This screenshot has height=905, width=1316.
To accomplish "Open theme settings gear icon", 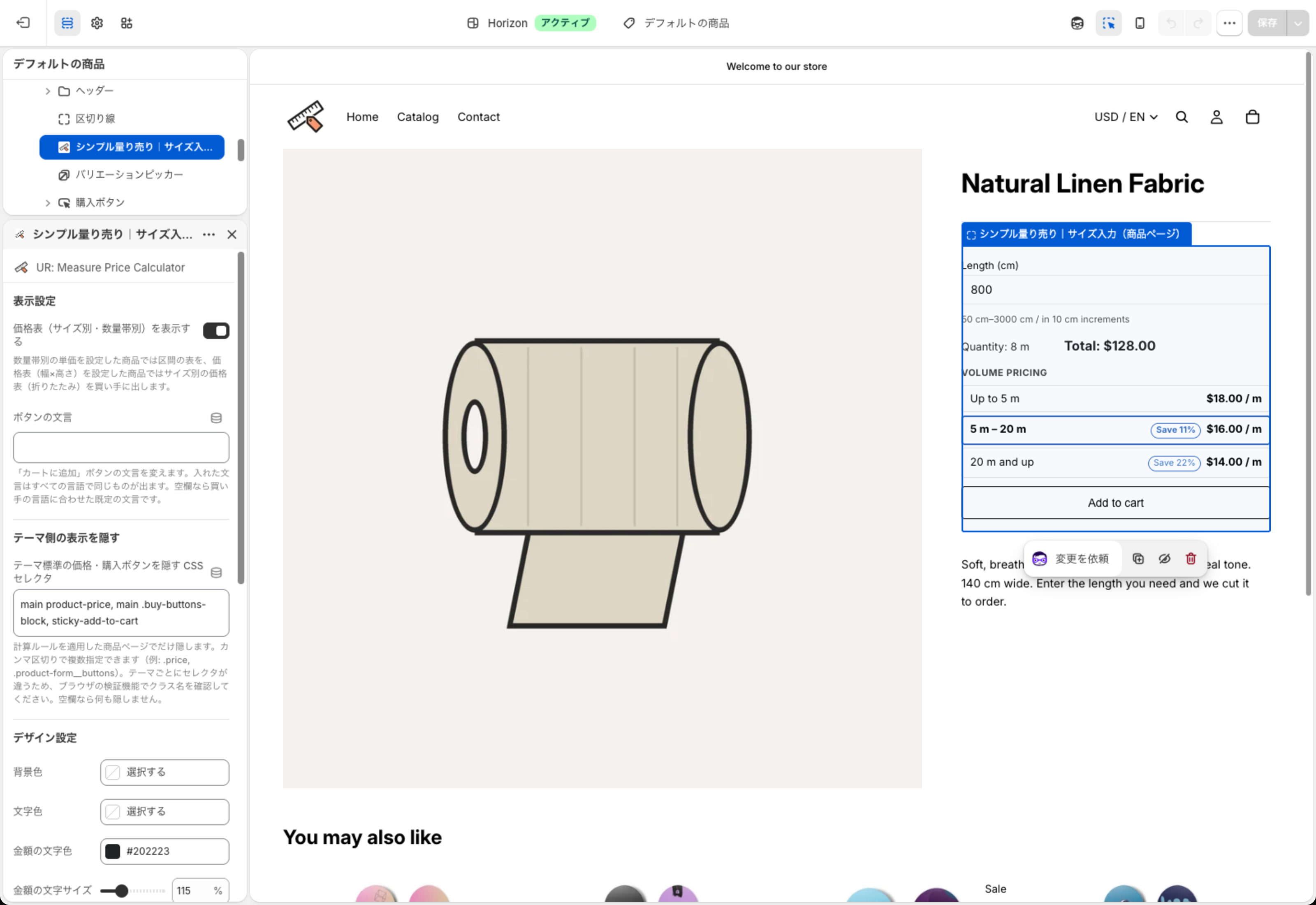I will tap(97, 23).
